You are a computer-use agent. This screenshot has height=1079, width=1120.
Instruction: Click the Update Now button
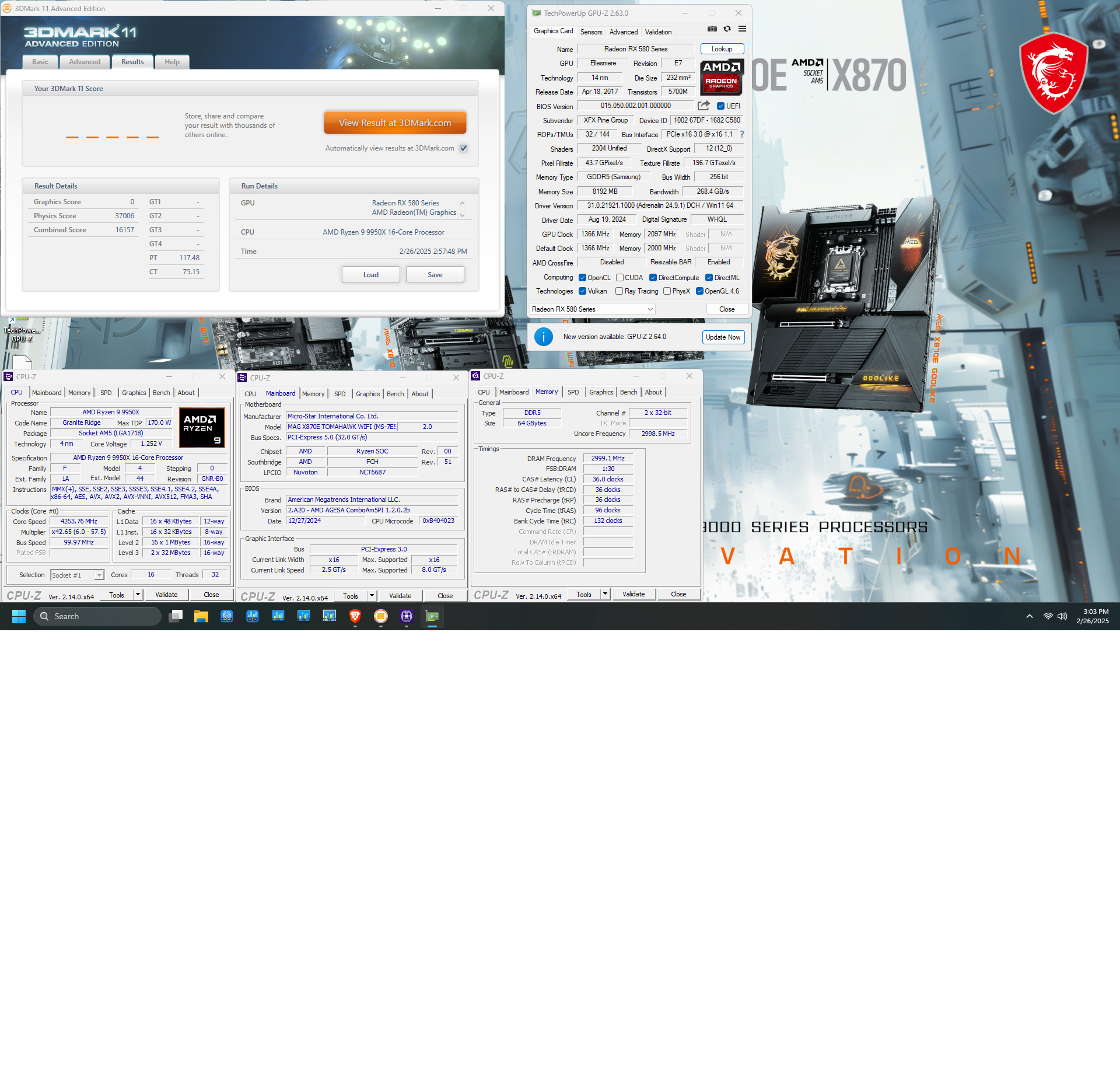pyautogui.click(x=723, y=337)
